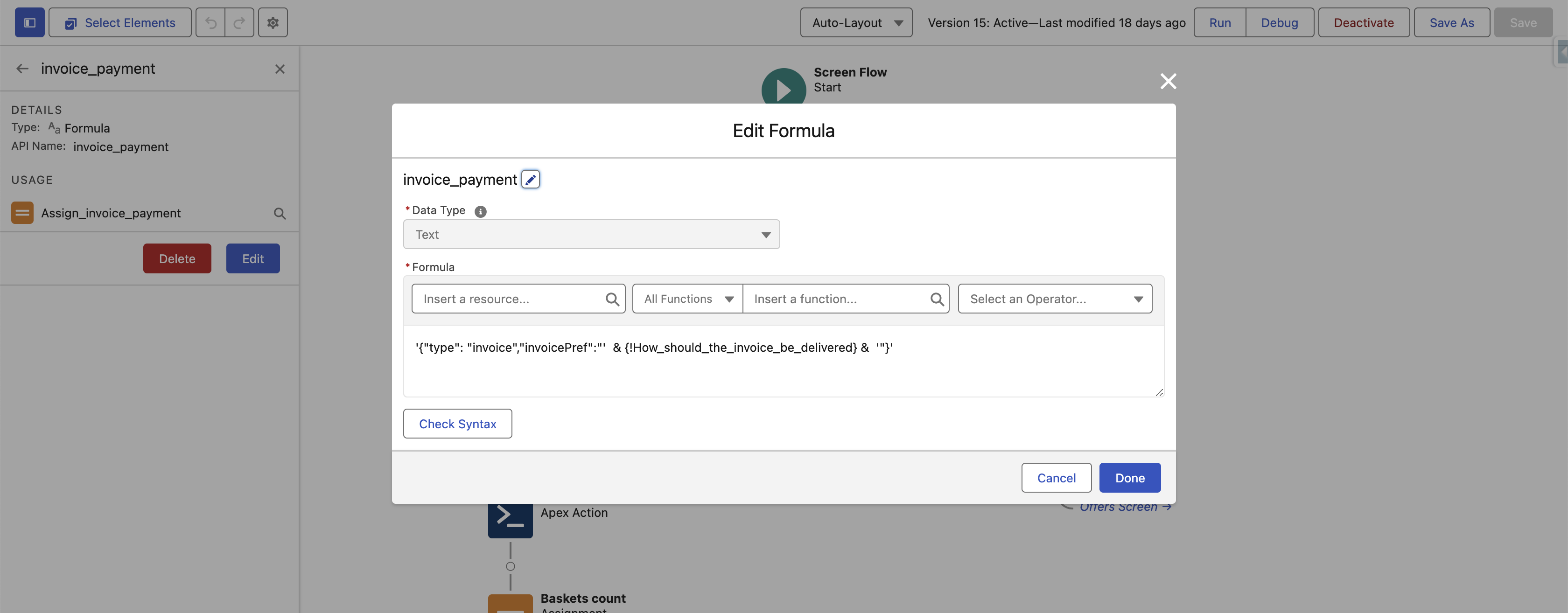Screen dimensions: 1568x613
Task: Click the redo arrow in the toolbar
Action: point(239,22)
